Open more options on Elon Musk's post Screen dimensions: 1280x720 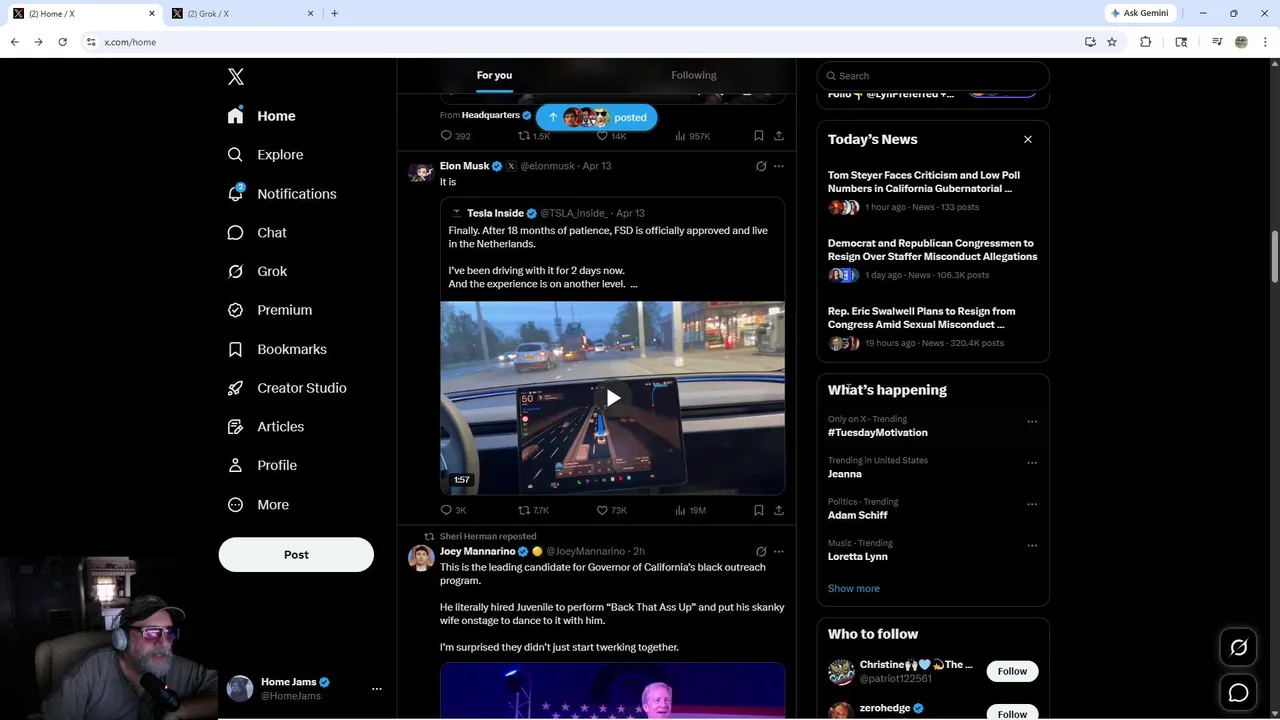tap(779, 166)
